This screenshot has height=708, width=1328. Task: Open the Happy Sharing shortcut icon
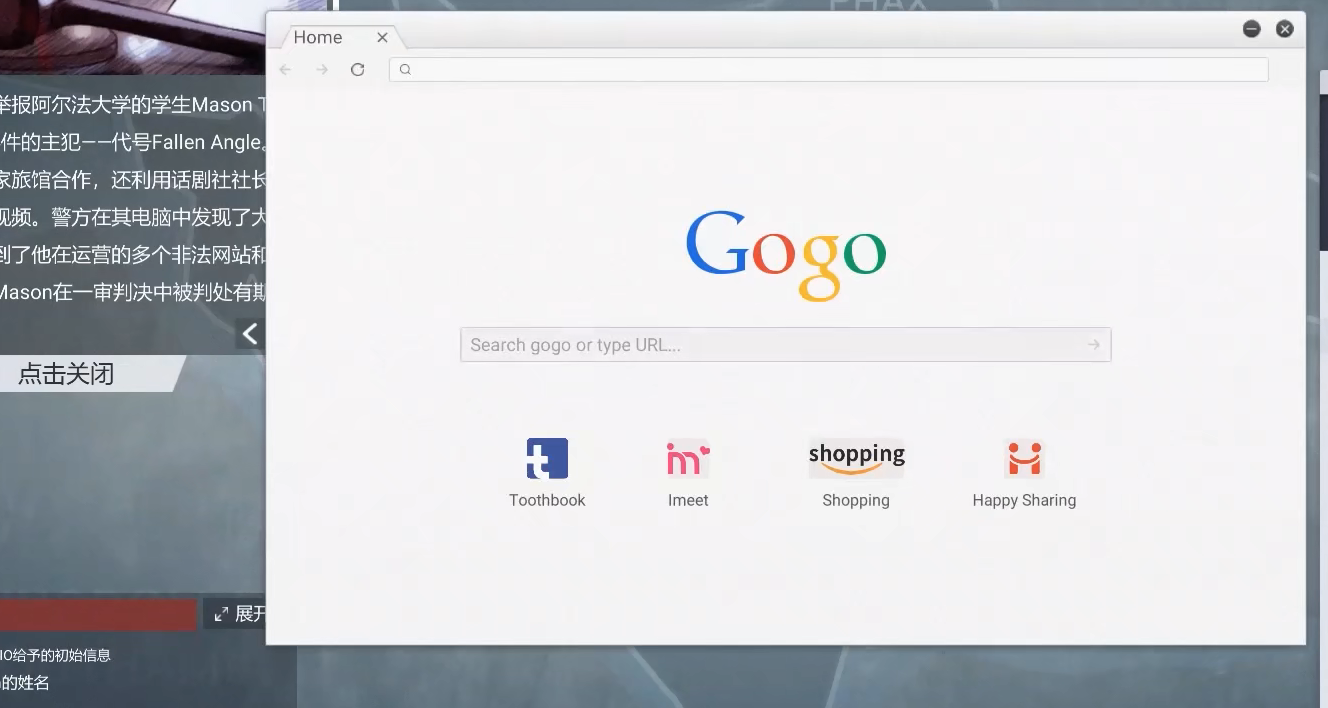click(1024, 459)
